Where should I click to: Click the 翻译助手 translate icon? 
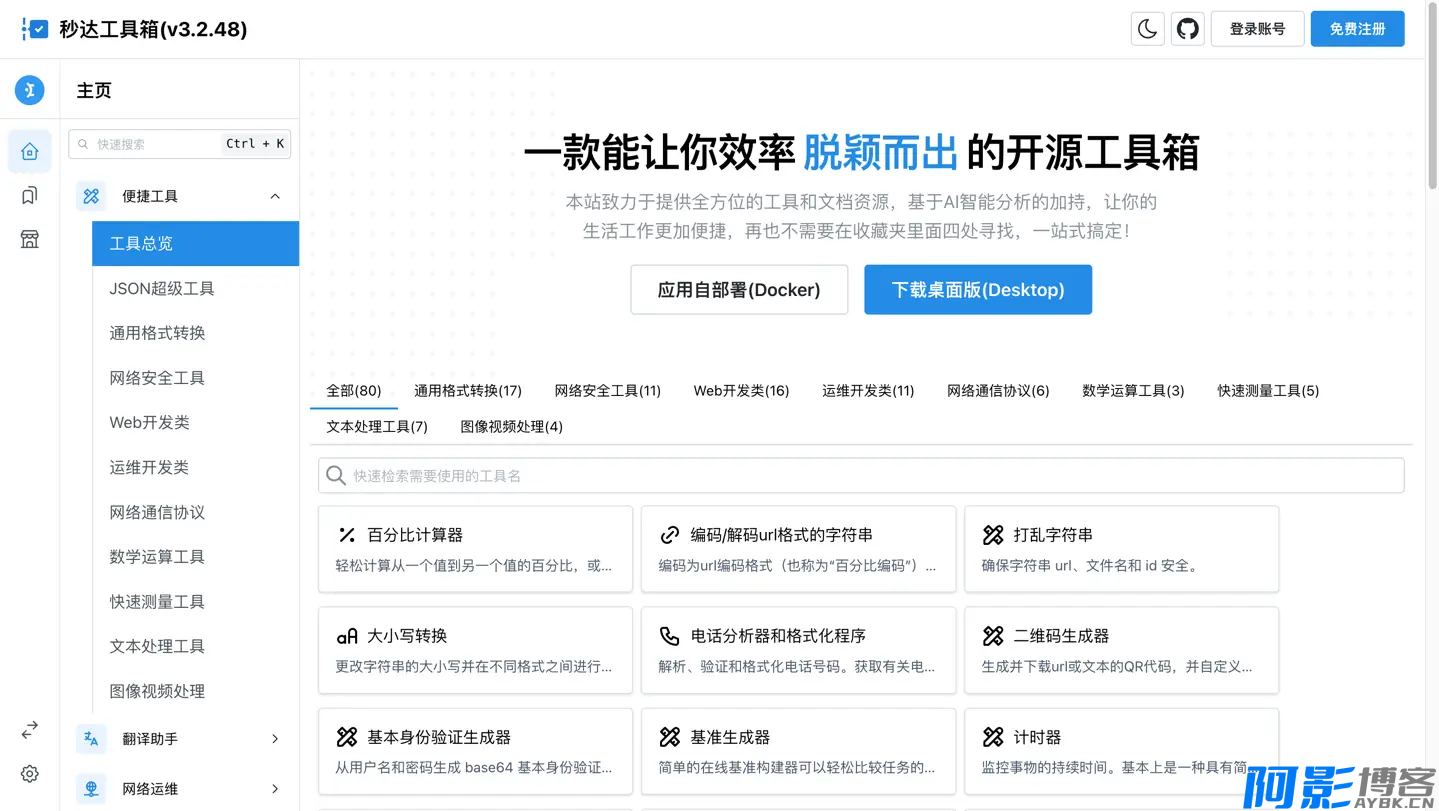[91, 739]
